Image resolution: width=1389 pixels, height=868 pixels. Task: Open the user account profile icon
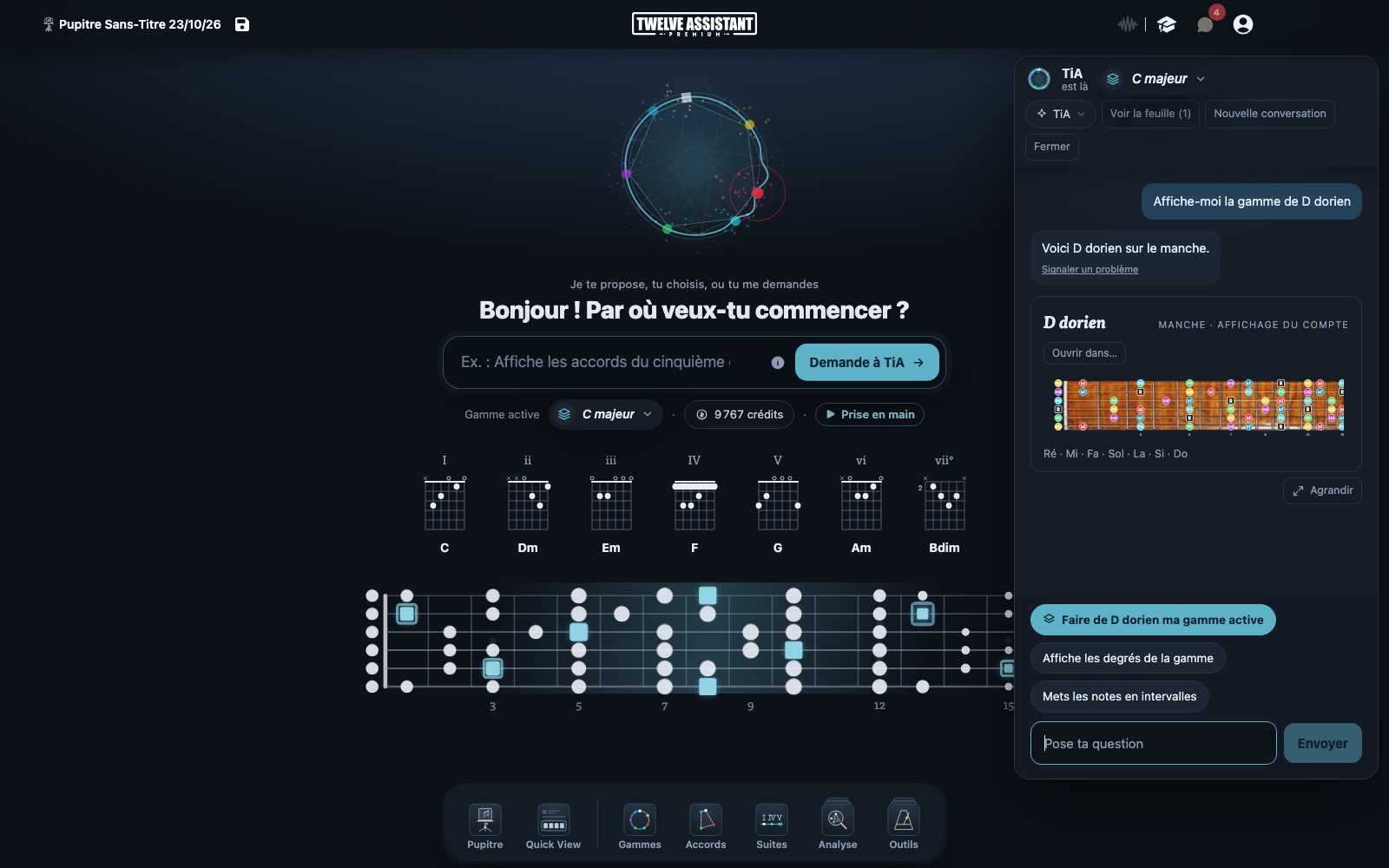coord(1243,24)
